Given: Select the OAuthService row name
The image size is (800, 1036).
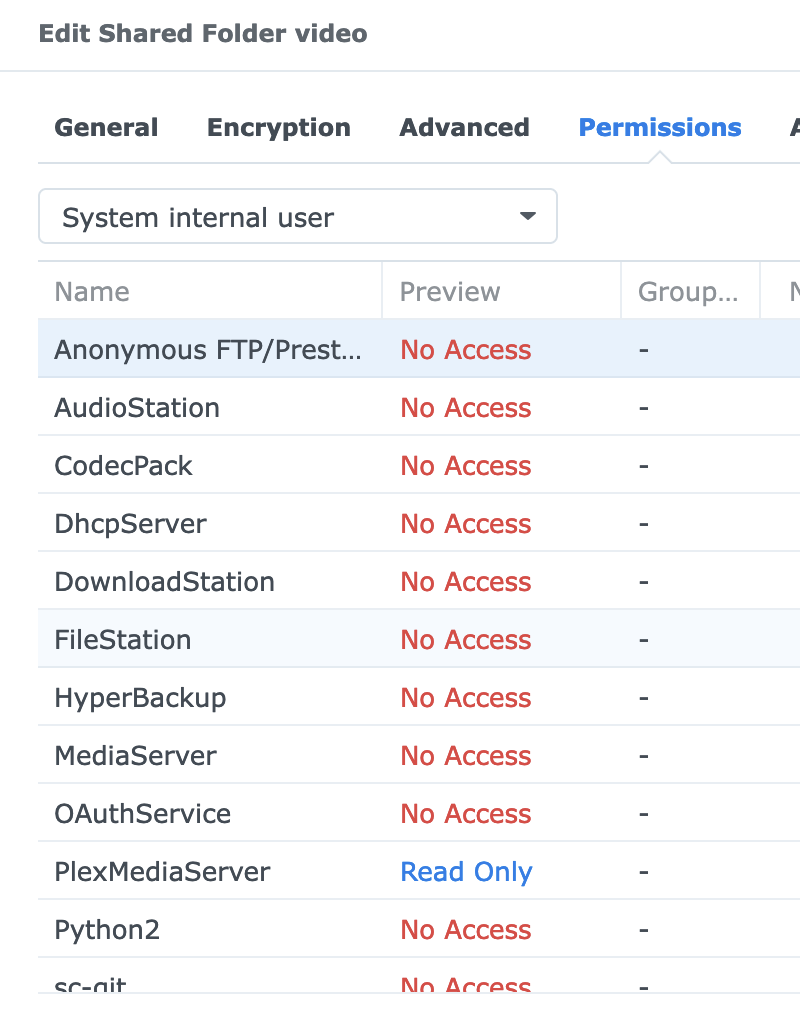Looking at the screenshot, I should [143, 814].
